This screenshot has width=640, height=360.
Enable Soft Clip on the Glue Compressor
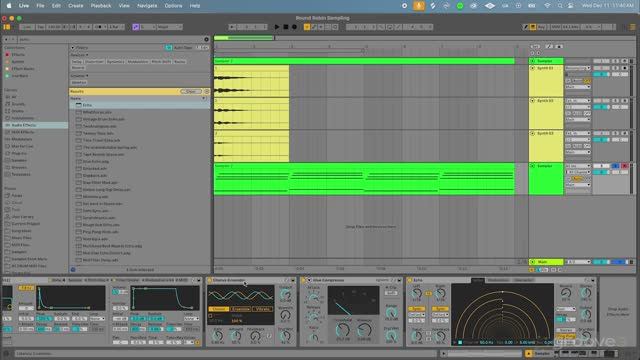[x=391, y=293]
